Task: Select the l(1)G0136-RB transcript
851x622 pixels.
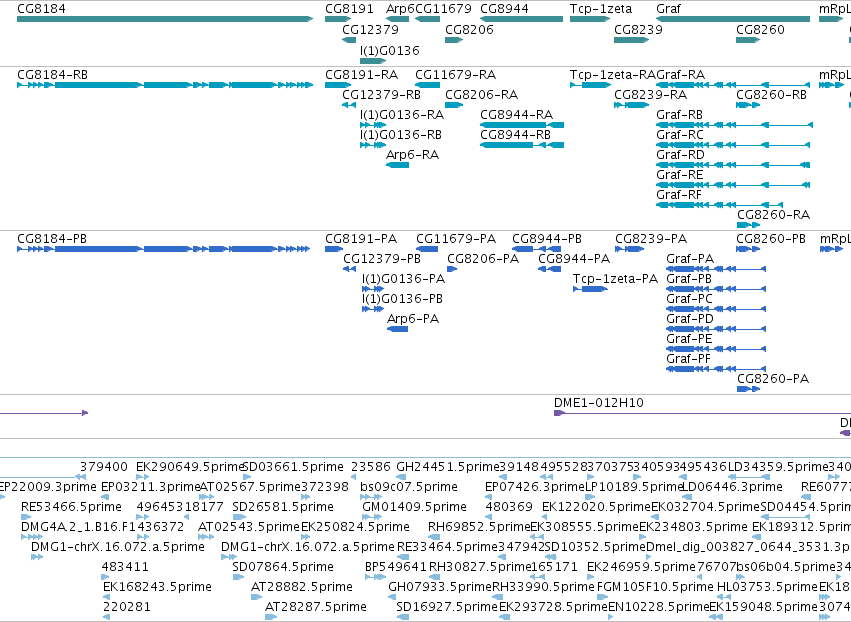Action: tap(373, 145)
